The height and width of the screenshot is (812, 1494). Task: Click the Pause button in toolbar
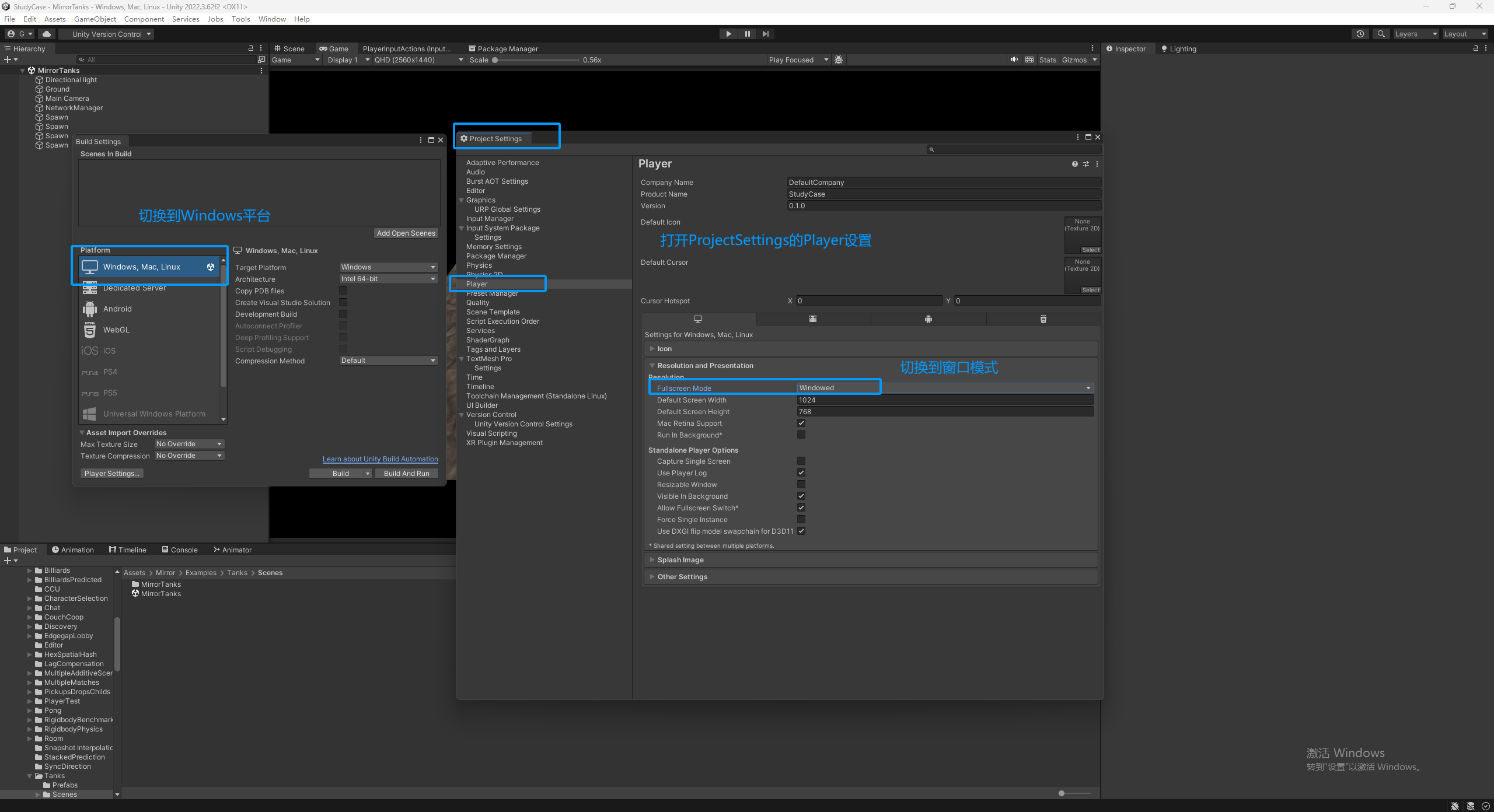click(747, 34)
